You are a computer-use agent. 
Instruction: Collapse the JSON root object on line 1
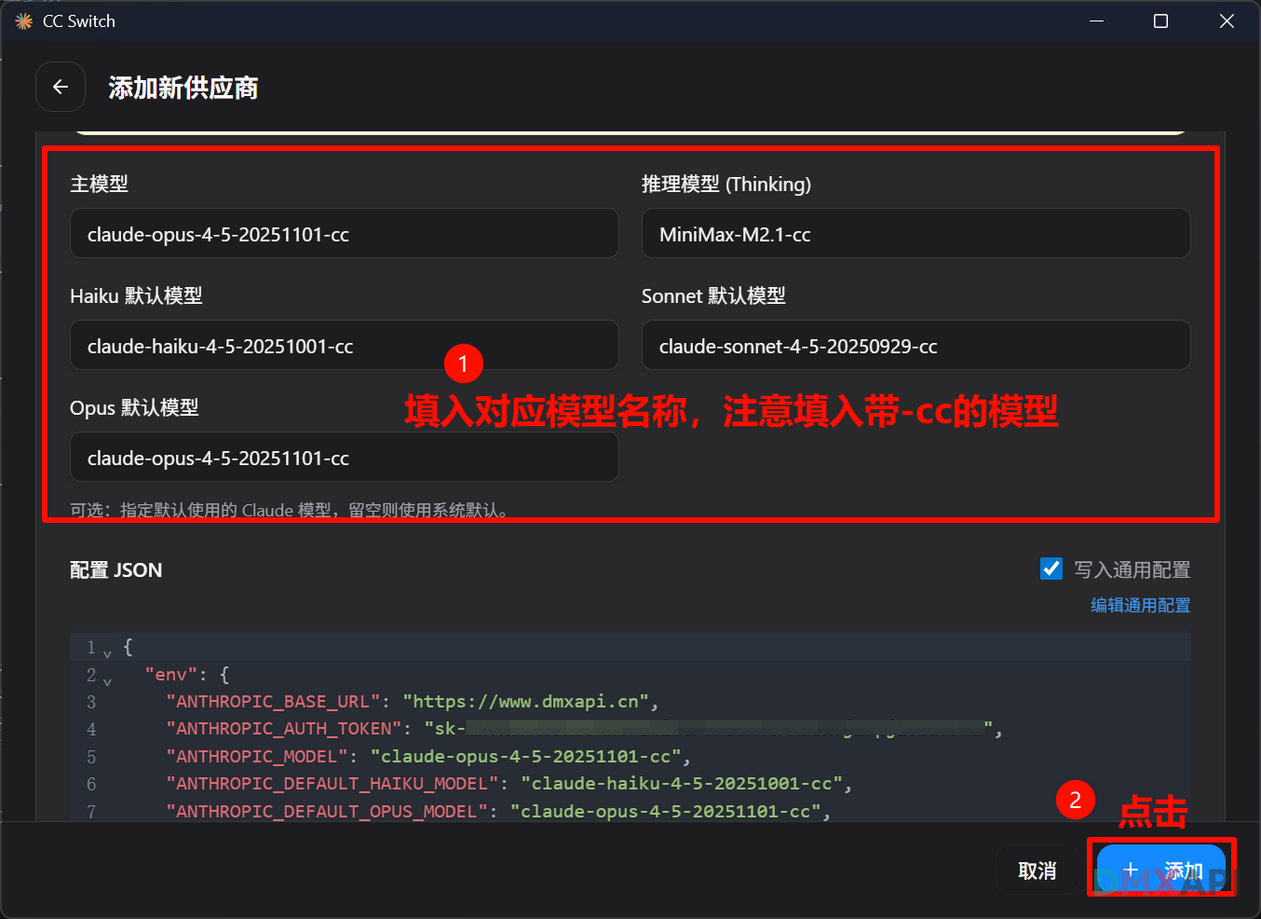pos(107,652)
